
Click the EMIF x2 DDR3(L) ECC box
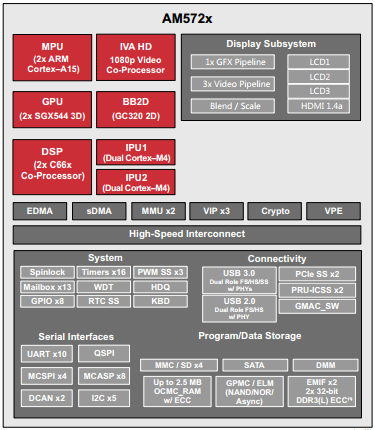(x=322, y=392)
